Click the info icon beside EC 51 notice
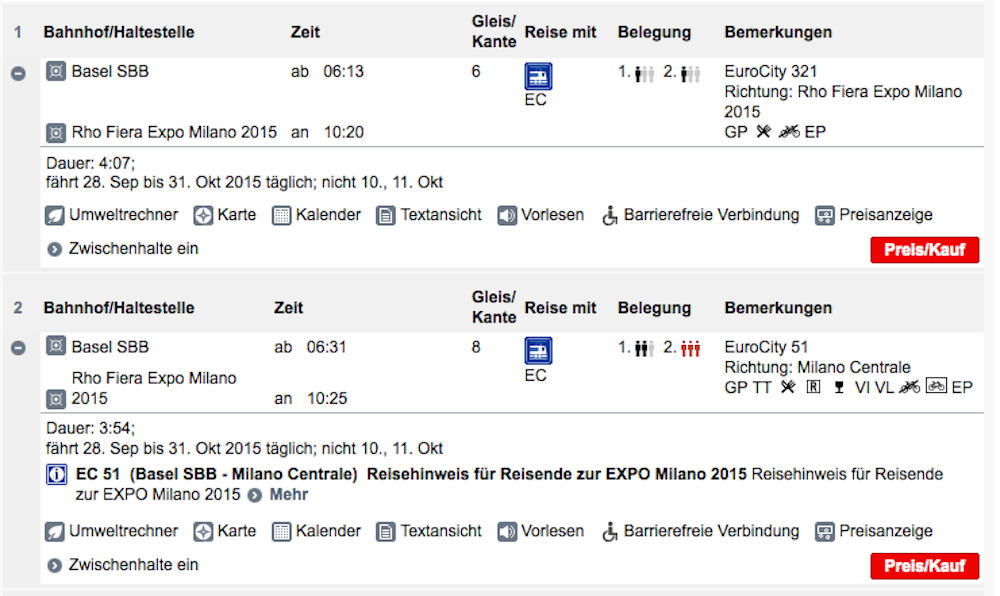 [57, 475]
